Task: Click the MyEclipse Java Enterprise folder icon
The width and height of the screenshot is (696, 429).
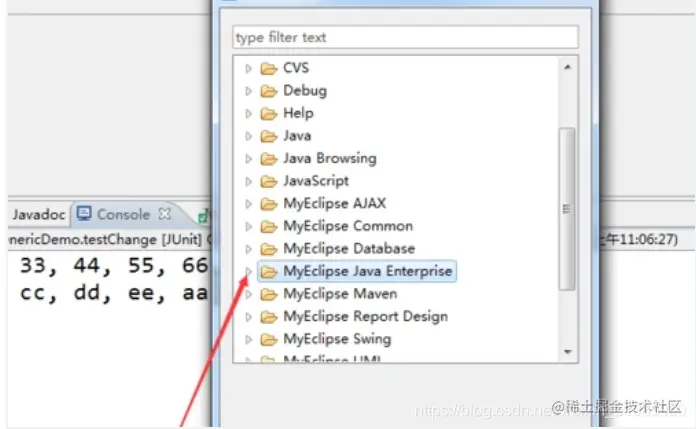Action: [x=269, y=271]
